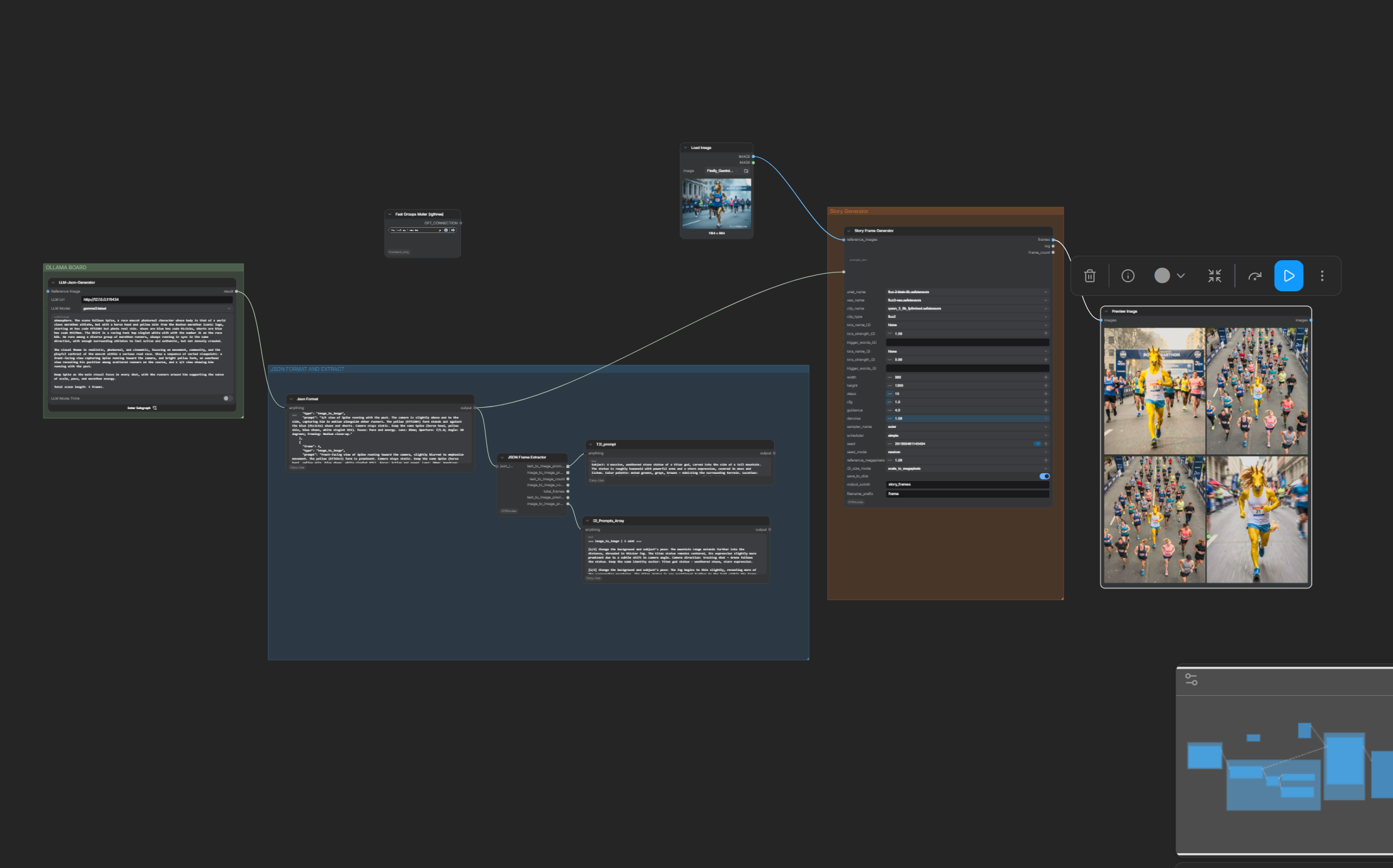
Task: Decrease width value with minus button
Action: 889,377
